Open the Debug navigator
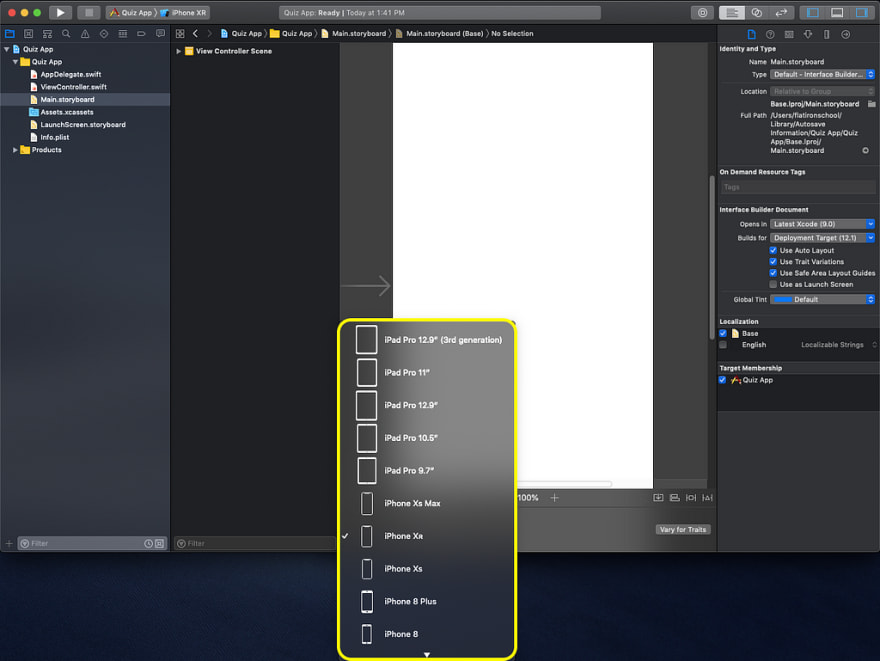Screen dimensions: 880x661 click(122, 34)
